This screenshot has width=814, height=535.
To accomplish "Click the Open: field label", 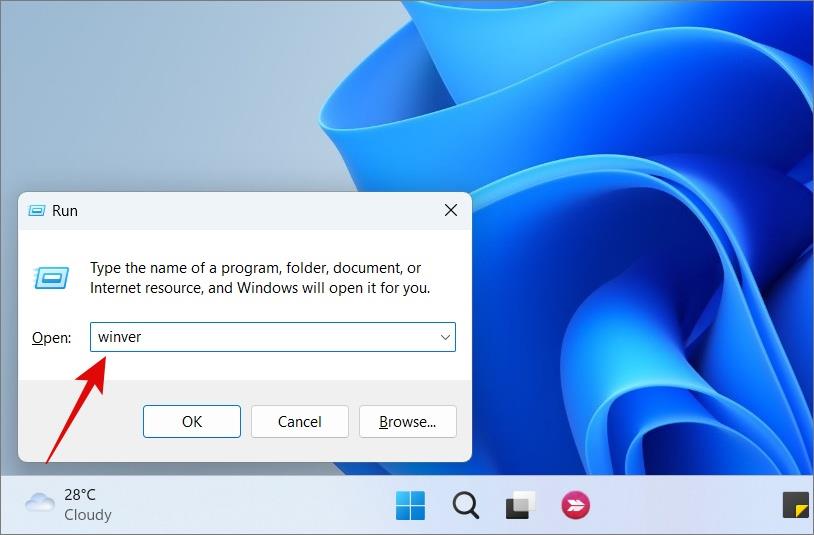I will tap(51, 338).
